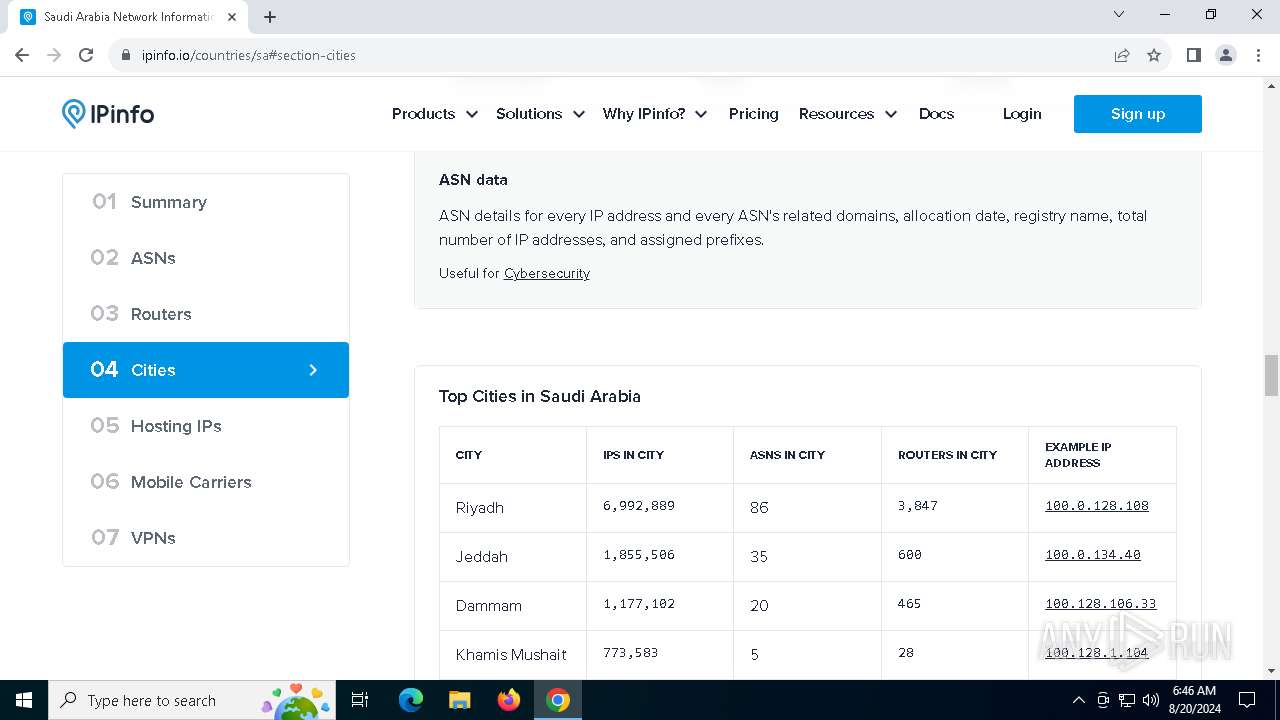Launch Firefox from the taskbar
The width and height of the screenshot is (1280, 720).
click(x=509, y=700)
